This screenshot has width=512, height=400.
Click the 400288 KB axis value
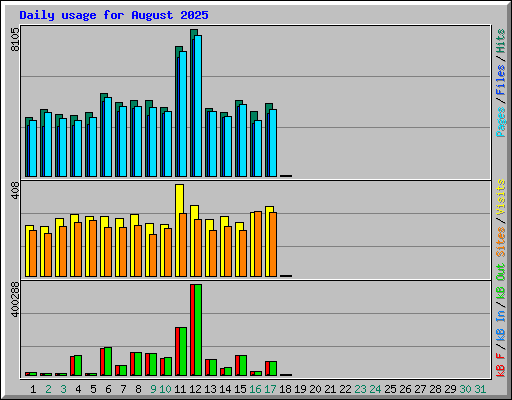(15, 300)
